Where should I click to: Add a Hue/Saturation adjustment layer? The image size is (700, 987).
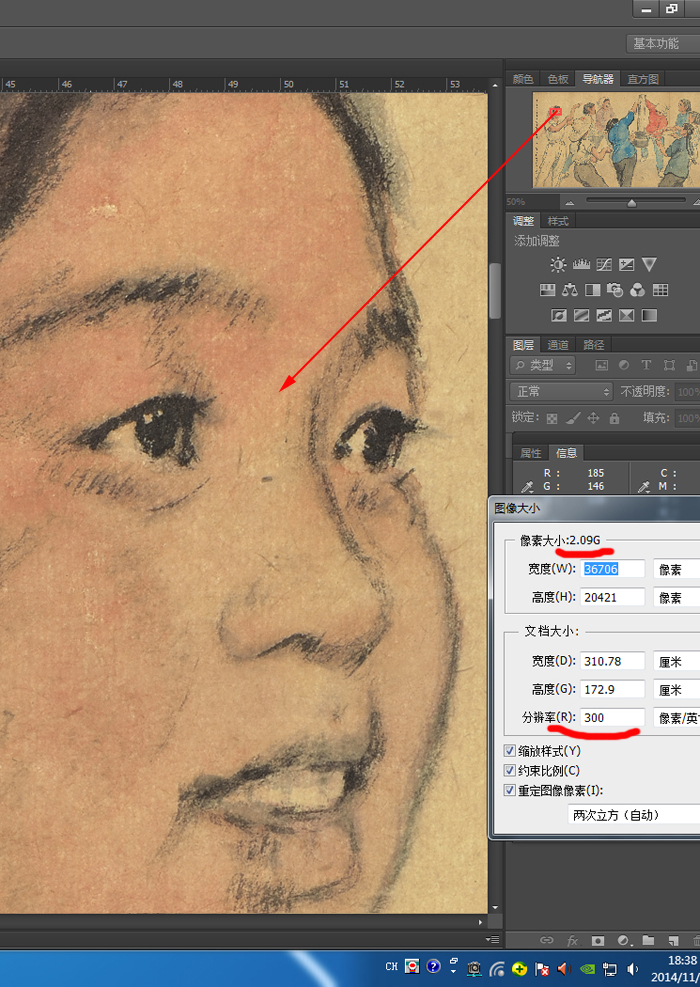547,290
